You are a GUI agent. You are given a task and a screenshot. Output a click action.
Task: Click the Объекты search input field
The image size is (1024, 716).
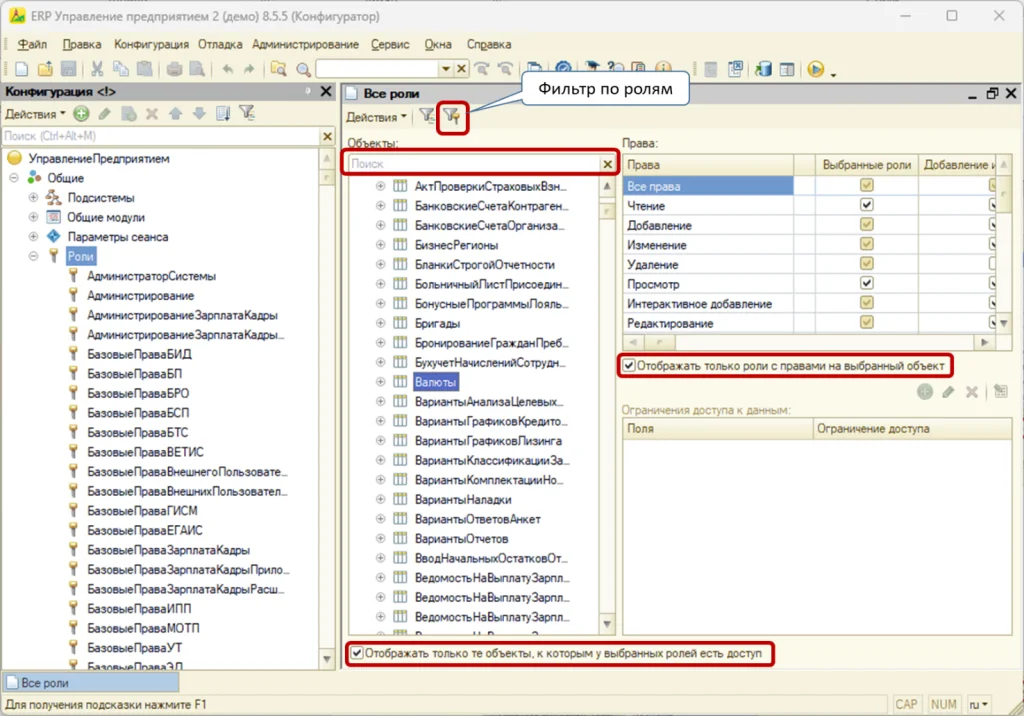click(x=474, y=163)
